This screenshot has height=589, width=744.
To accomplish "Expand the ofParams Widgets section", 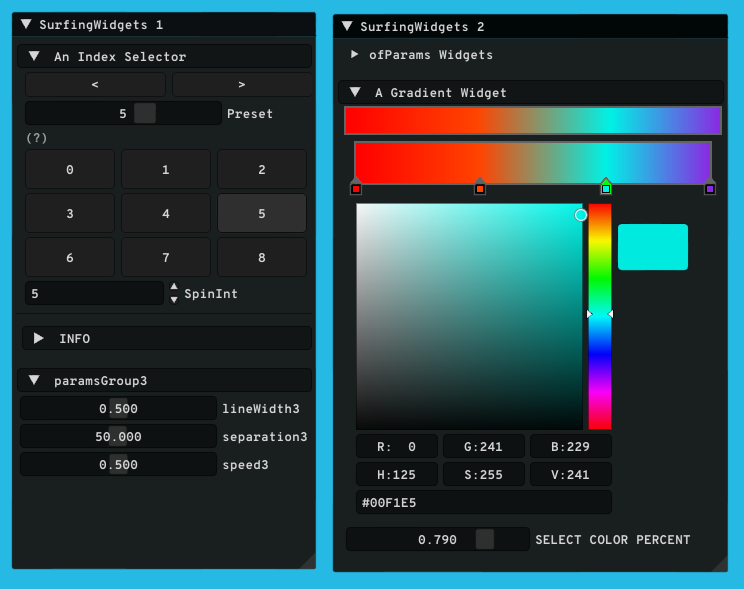I will click(354, 55).
